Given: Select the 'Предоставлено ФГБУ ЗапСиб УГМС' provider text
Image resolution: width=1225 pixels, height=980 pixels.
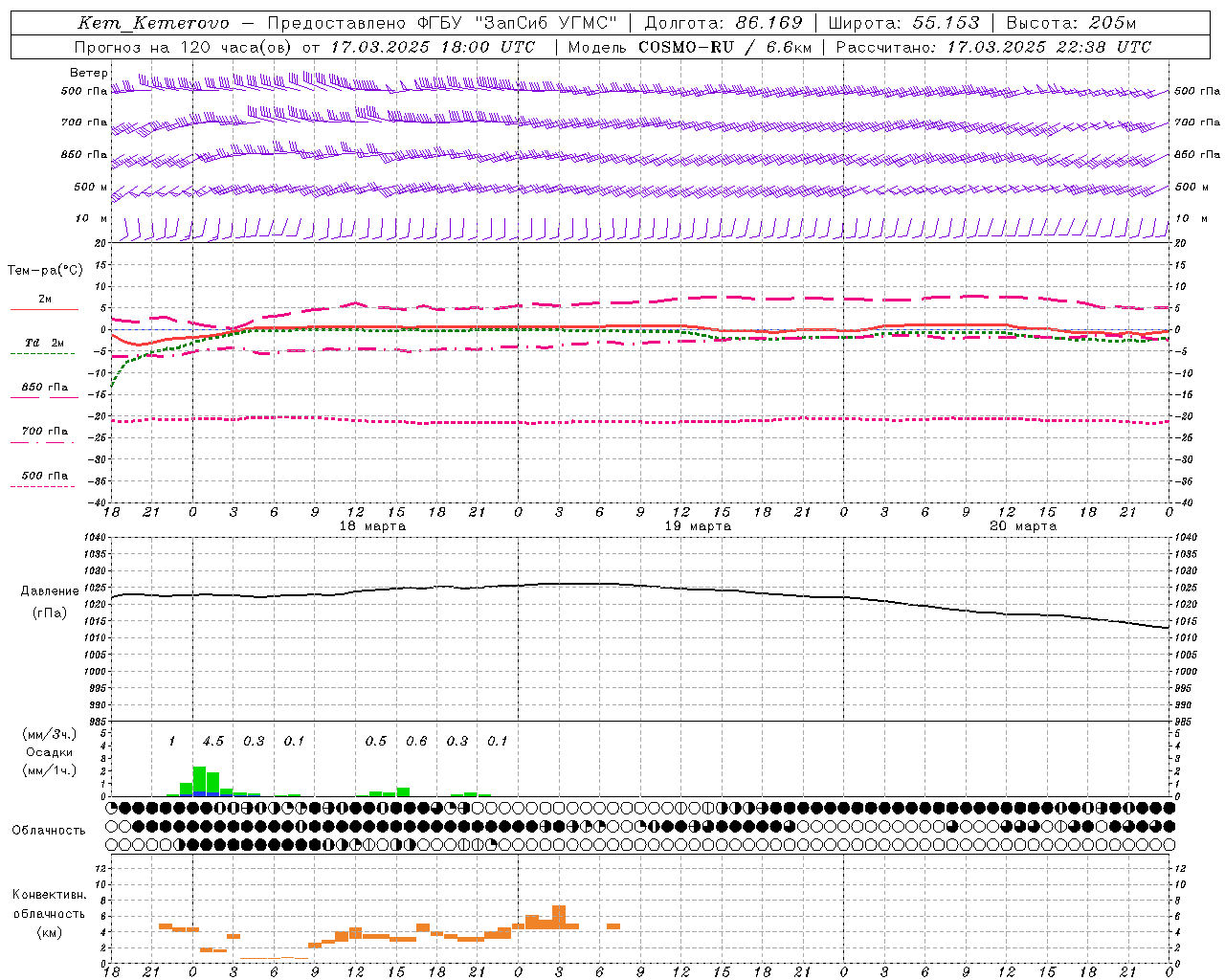Looking at the screenshot, I should pyautogui.click(x=442, y=23).
